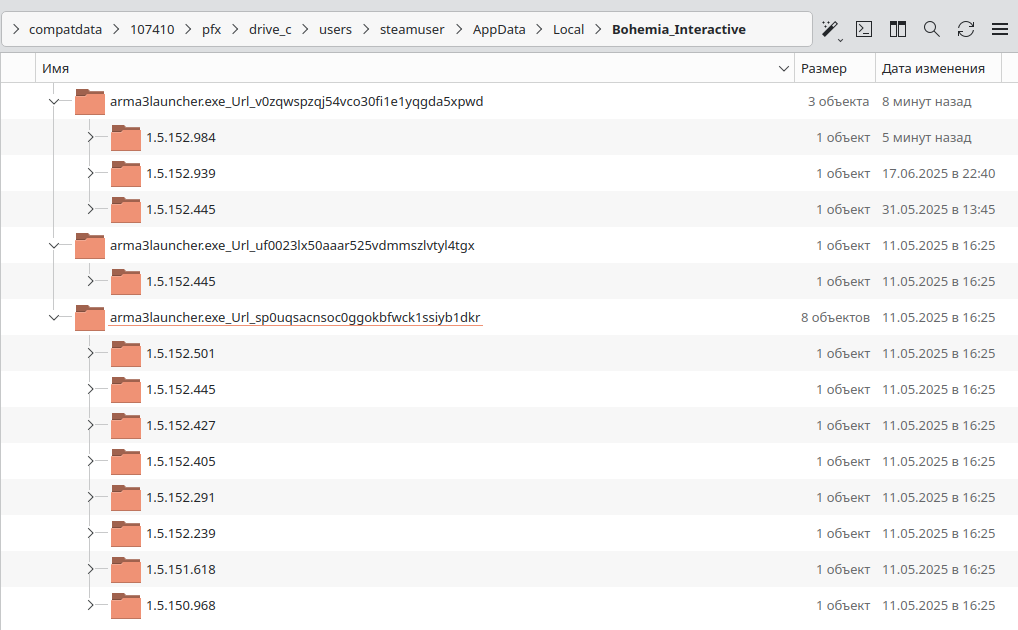Collapse the arma3launcher.exe_Url_uf0023lx50aaar525vdmmszlvtyl4tgx tree branch
Screen dimensions: 1018x630
54,246
